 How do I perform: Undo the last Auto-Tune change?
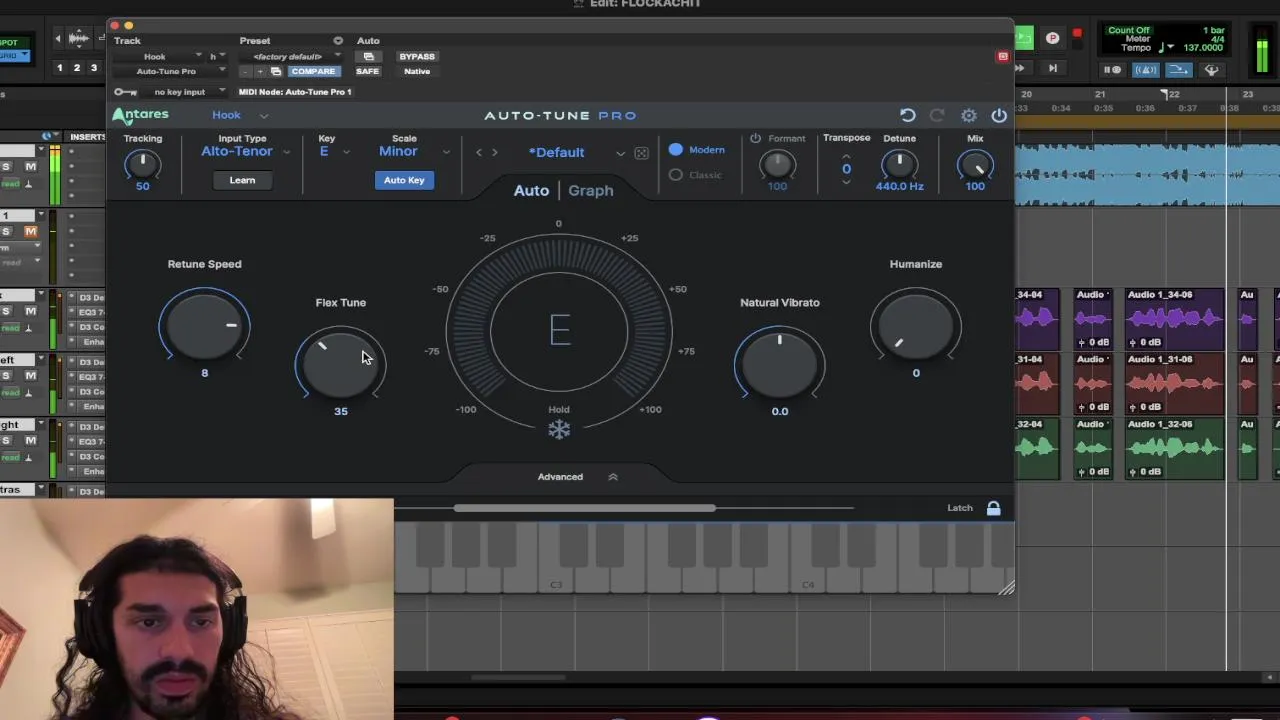coord(907,116)
